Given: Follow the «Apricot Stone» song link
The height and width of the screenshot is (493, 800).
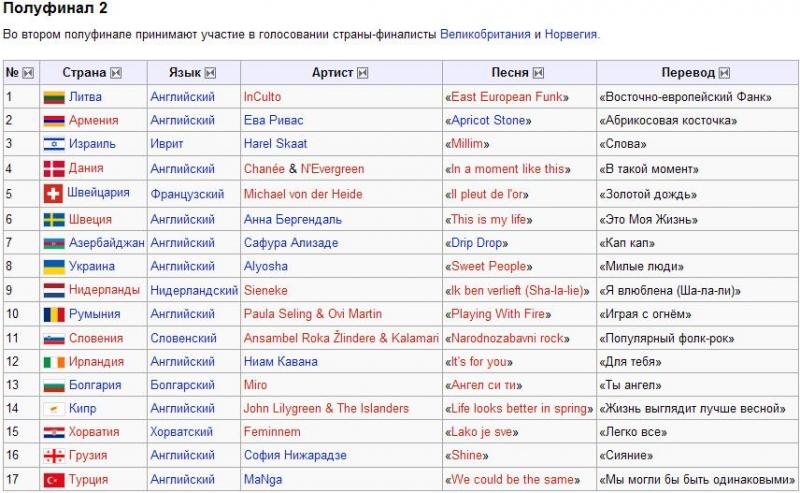Looking at the screenshot, I should [488, 120].
